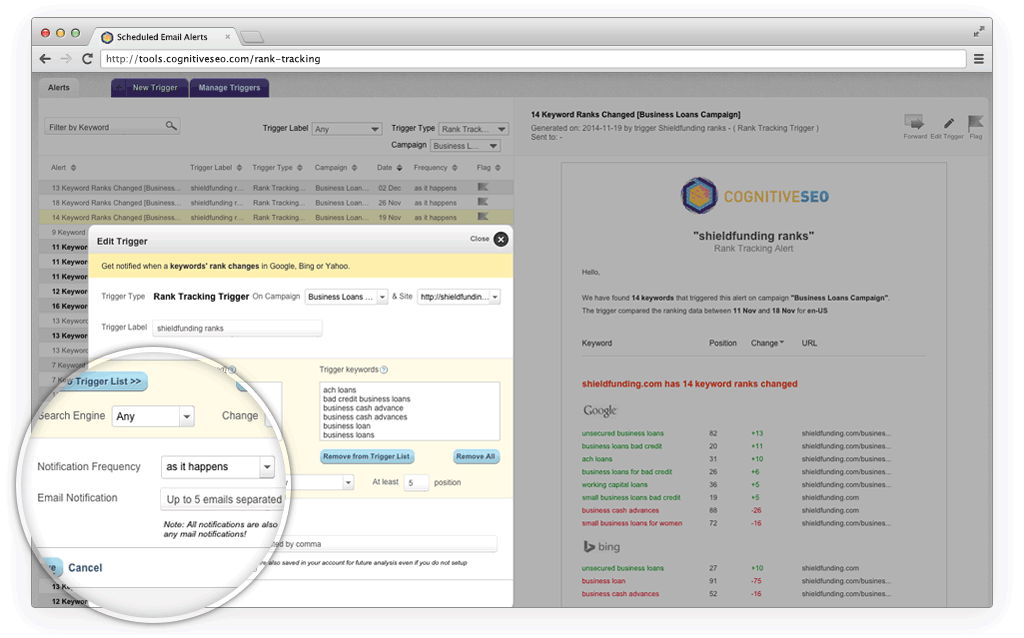The width and height of the screenshot is (1024, 638).
Task: Click 'unsecured business loans' under Google
Action: pos(622,433)
